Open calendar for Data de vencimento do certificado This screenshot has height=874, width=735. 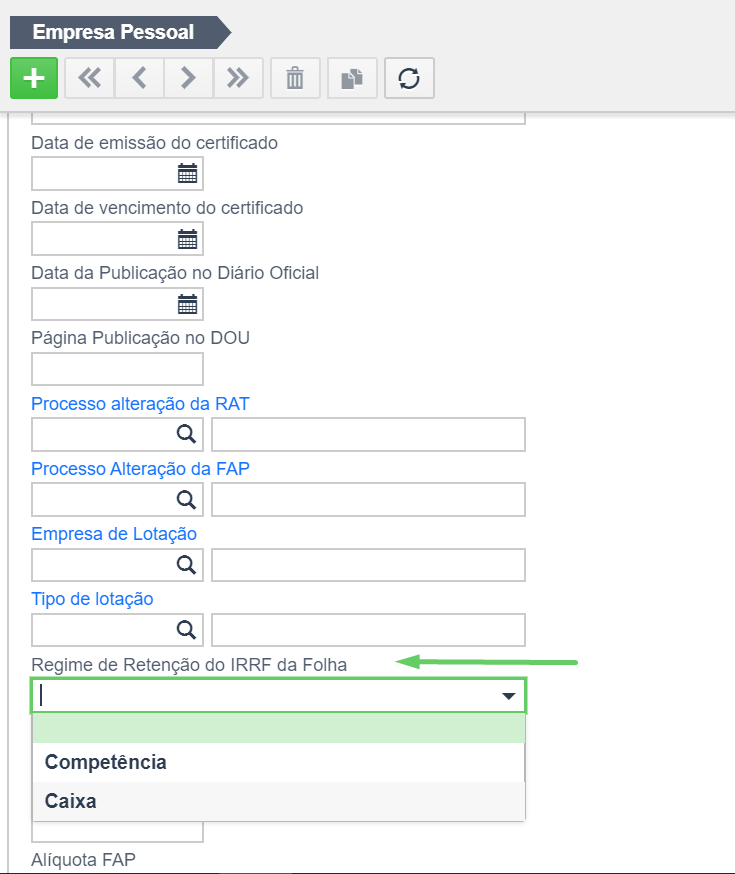[x=187, y=239]
